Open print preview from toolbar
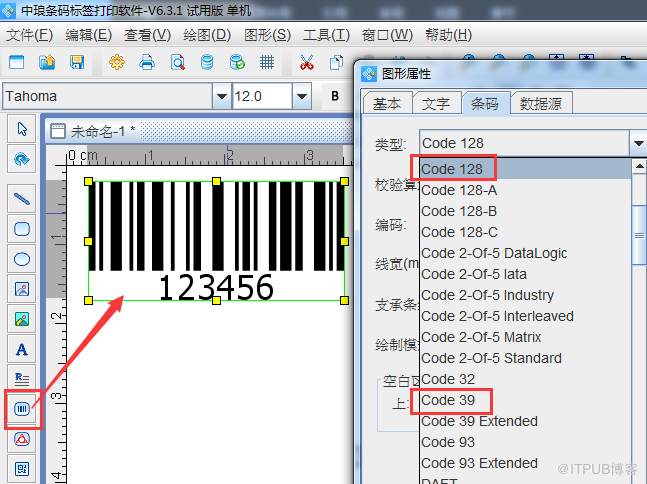Image resolution: width=647 pixels, height=484 pixels. pyautogui.click(x=177, y=62)
